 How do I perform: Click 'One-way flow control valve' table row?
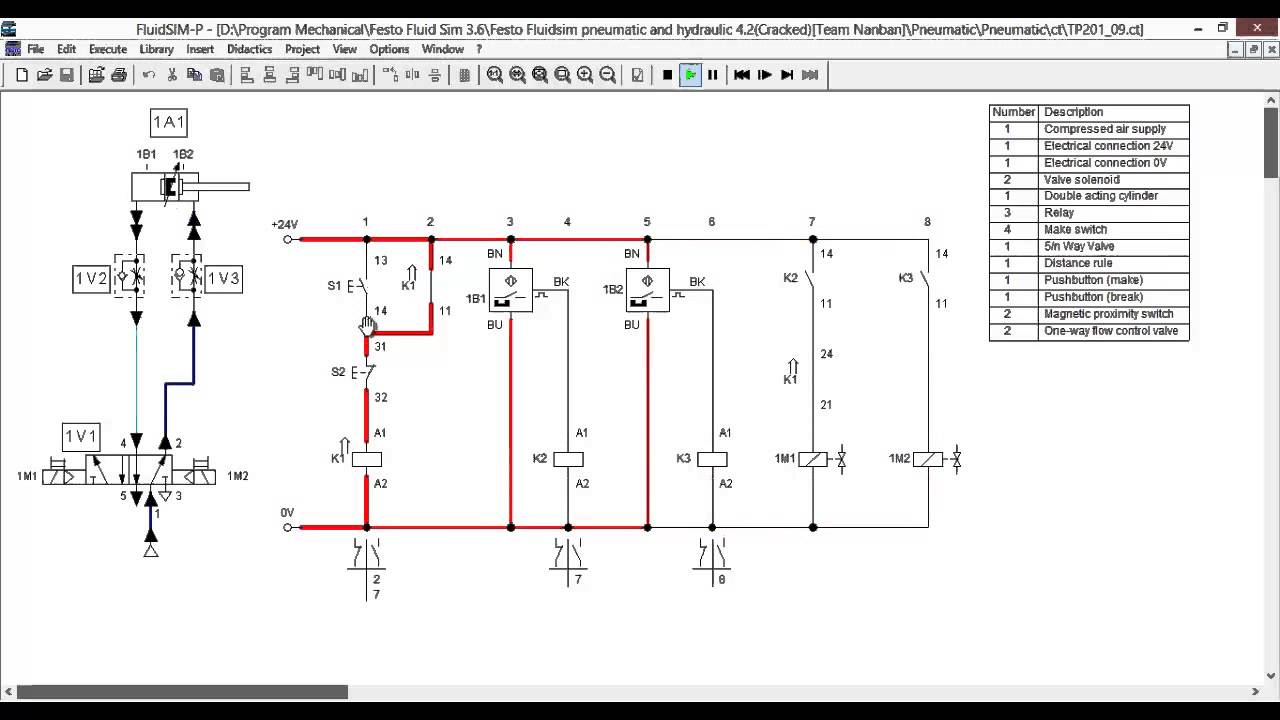coord(1089,331)
